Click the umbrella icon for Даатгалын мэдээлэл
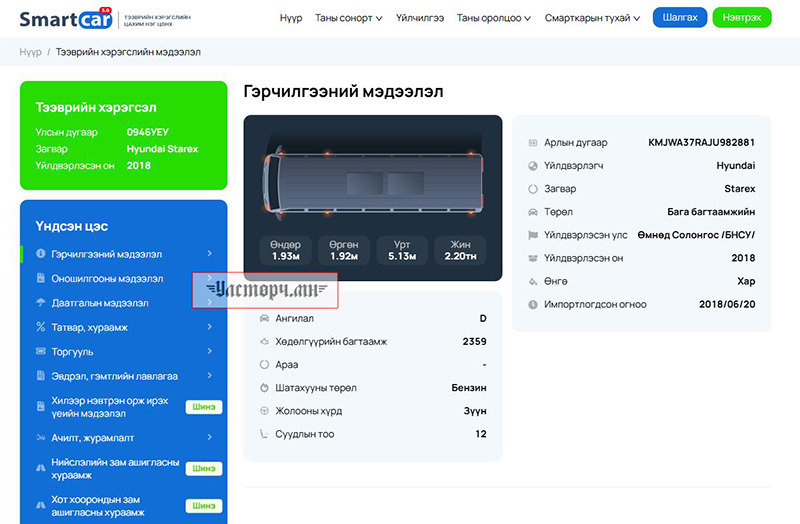 40,303
